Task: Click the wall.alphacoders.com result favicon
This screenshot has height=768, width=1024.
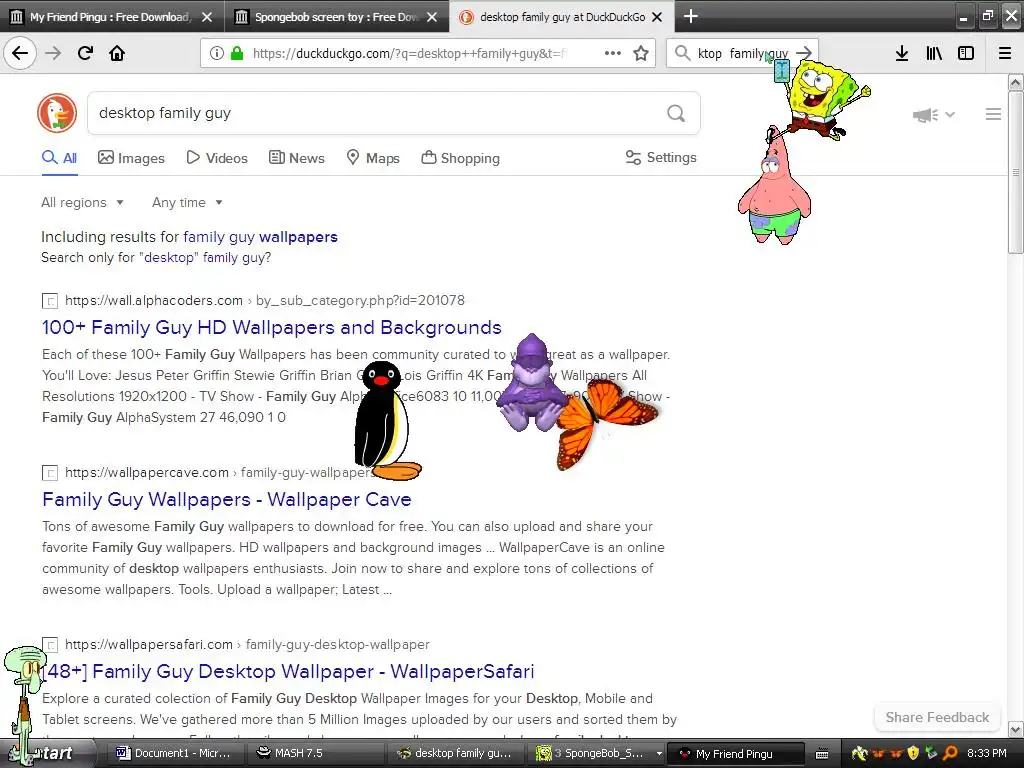Action: coord(50,301)
